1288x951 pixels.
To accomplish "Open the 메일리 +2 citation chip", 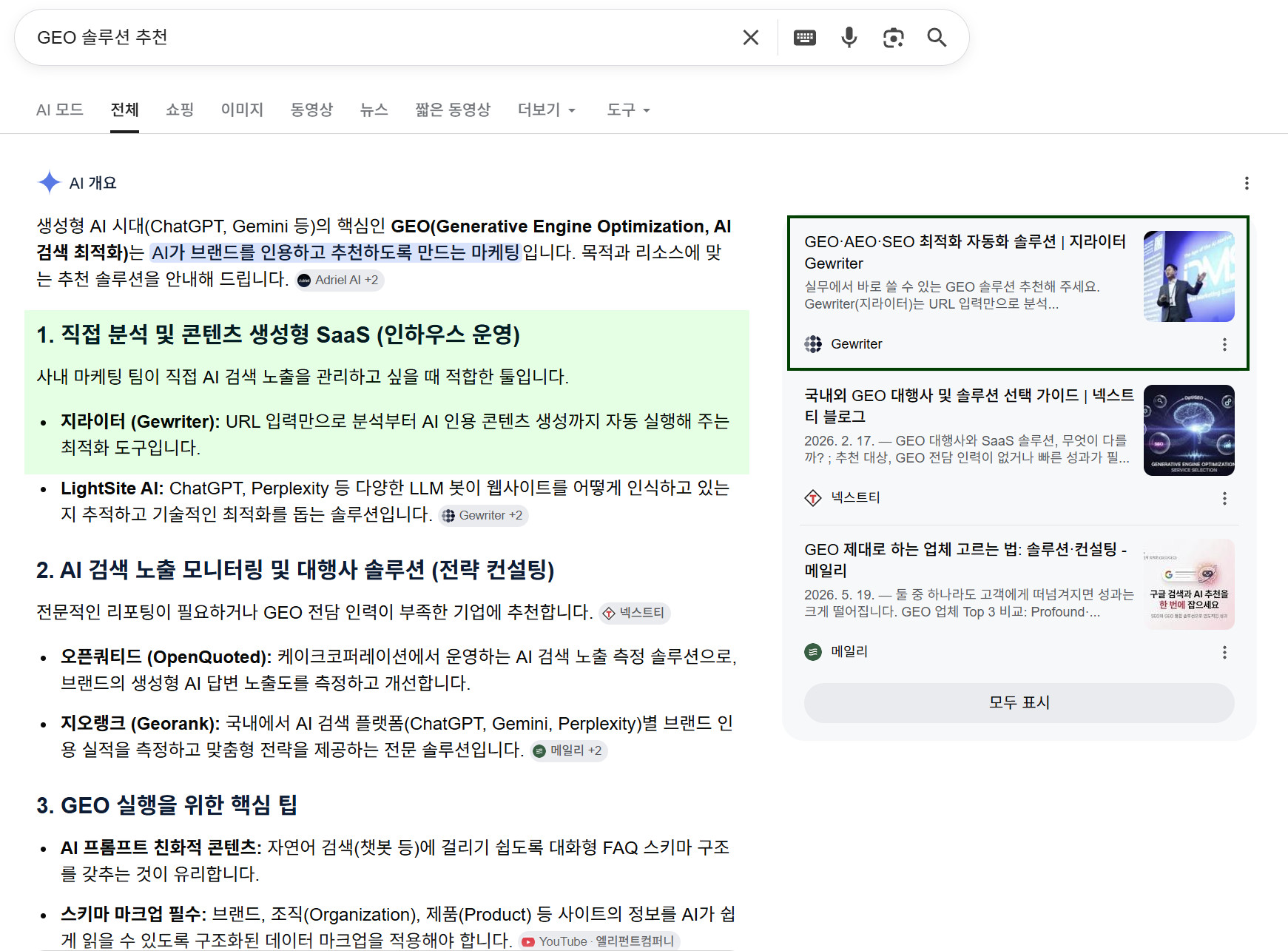I will coord(568,750).
